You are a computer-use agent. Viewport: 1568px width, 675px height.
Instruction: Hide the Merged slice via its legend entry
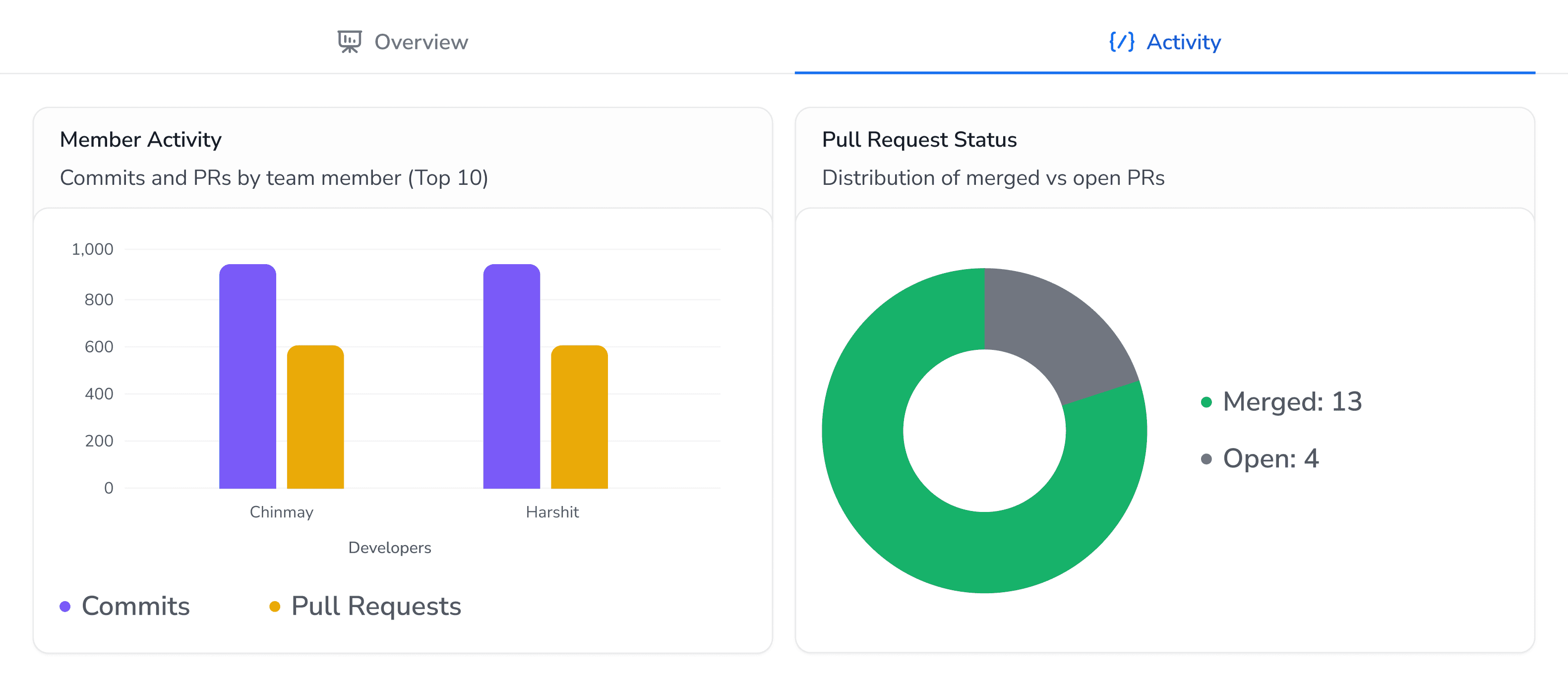[x=1292, y=401]
